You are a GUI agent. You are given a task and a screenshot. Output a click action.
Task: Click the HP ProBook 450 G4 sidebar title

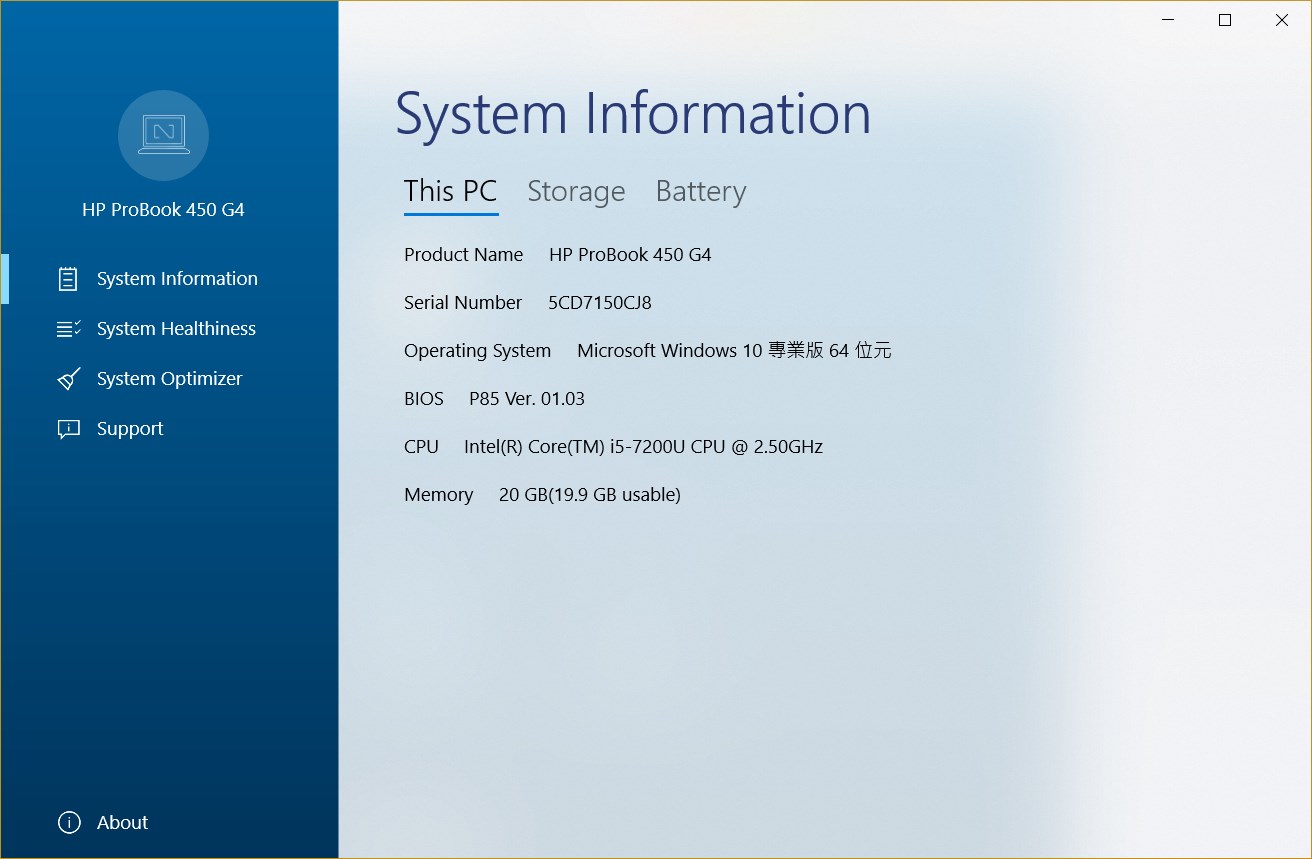pos(163,210)
